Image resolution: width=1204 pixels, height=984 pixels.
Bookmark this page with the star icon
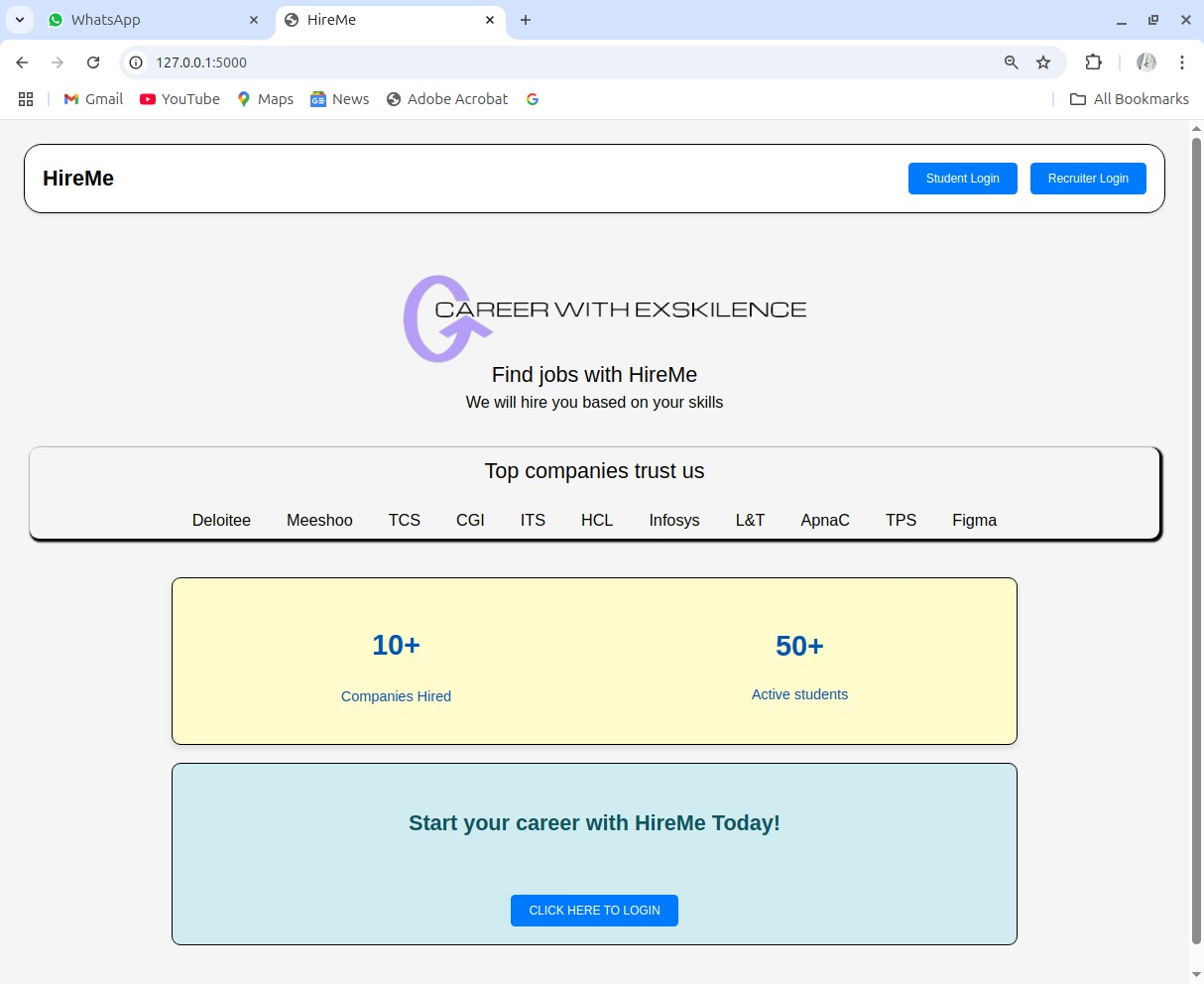[x=1043, y=62]
